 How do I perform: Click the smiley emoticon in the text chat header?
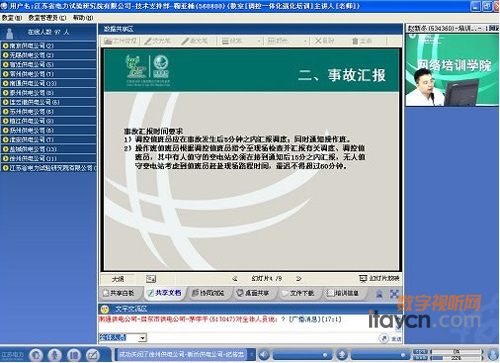point(105,309)
